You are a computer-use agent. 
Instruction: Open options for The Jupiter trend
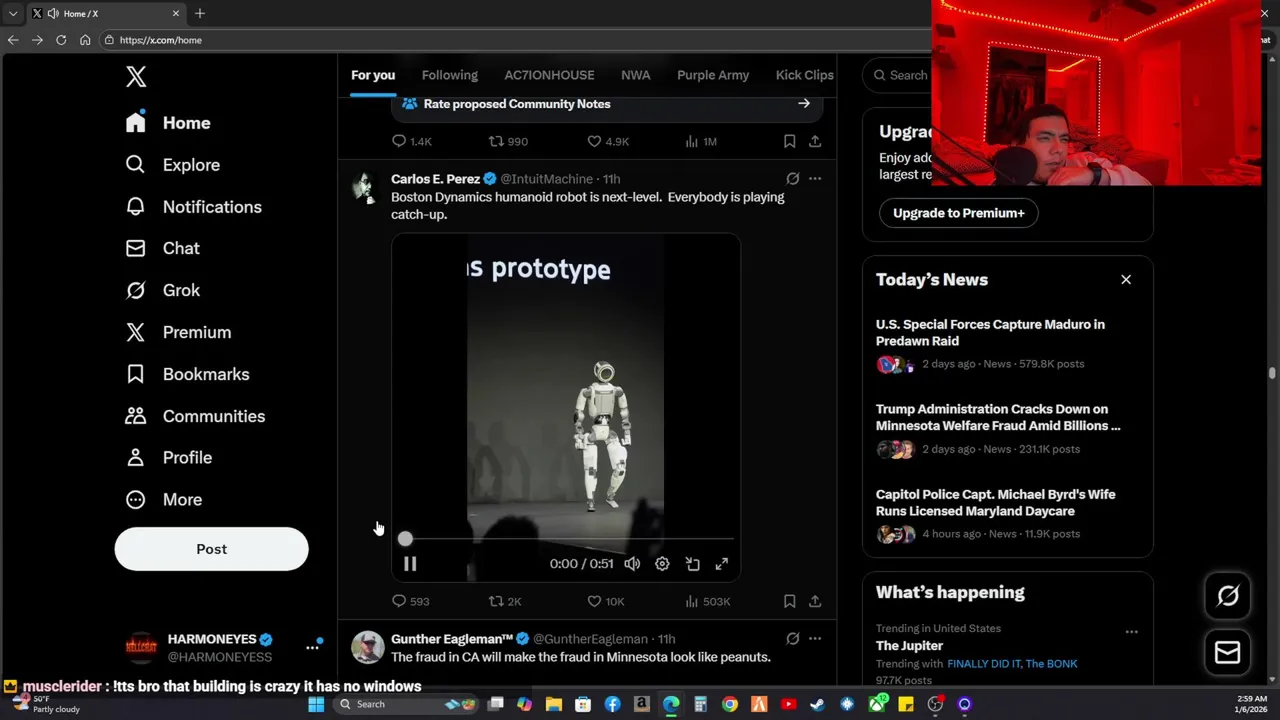pyautogui.click(x=1131, y=632)
